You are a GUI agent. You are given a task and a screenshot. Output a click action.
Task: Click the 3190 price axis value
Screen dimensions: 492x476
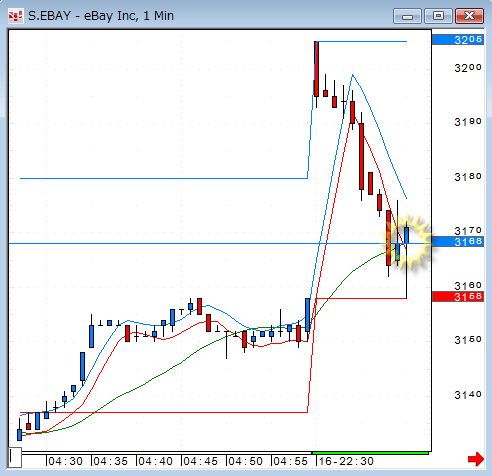click(x=468, y=122)
